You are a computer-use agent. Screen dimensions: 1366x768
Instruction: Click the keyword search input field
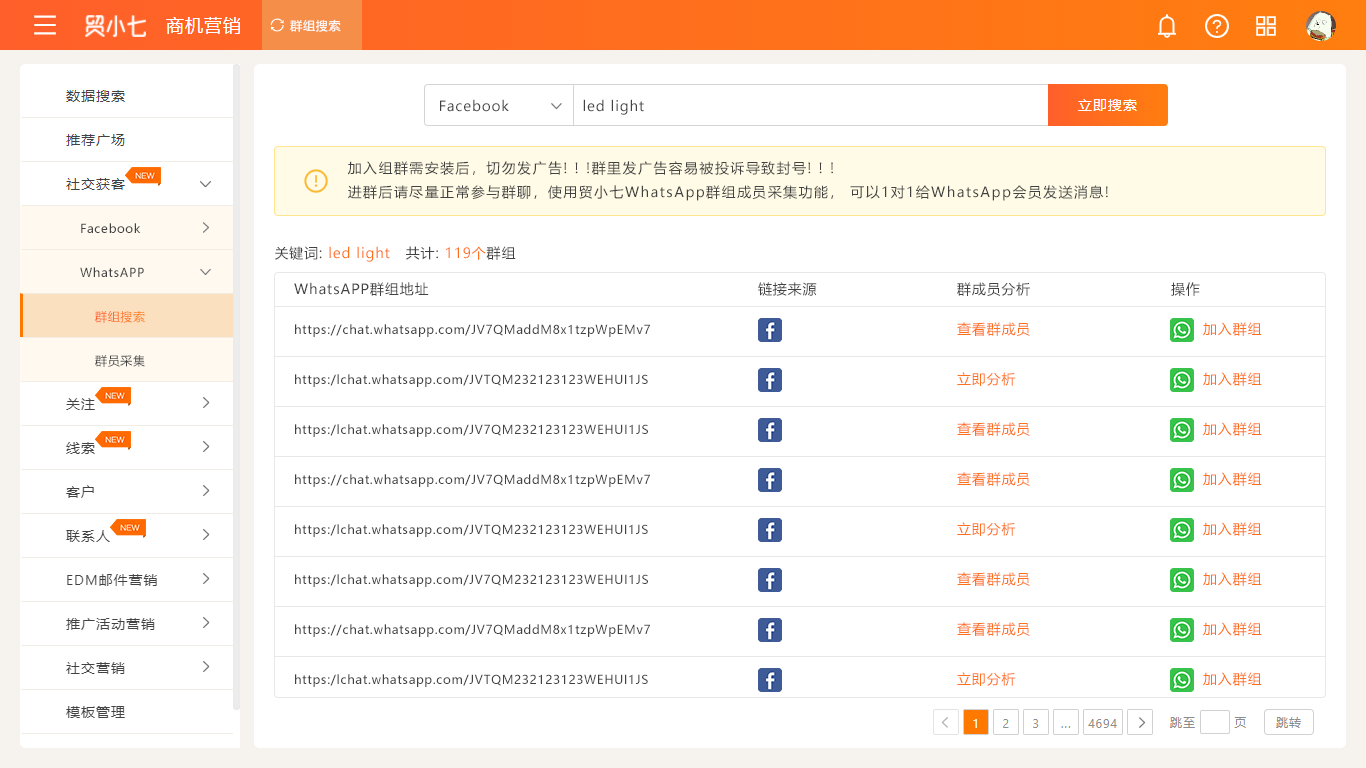click(810, 105)
